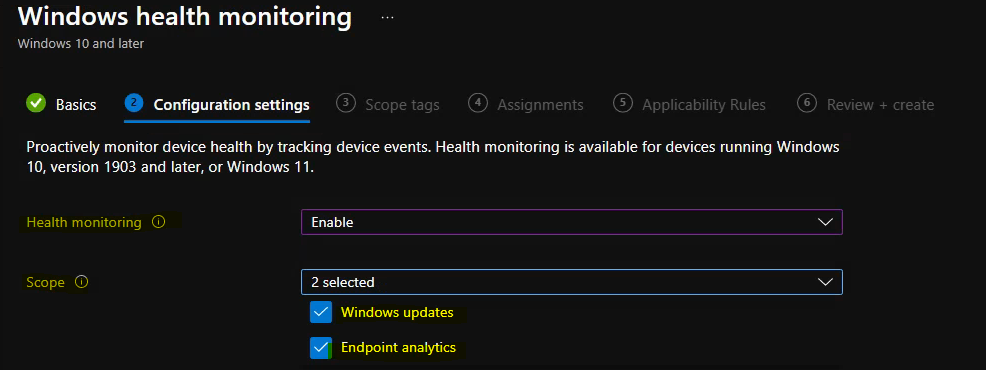Switch to the Scope tags tab
Image resolution: width=986 pixels, height=370 pixels.
tap(402, 104)
